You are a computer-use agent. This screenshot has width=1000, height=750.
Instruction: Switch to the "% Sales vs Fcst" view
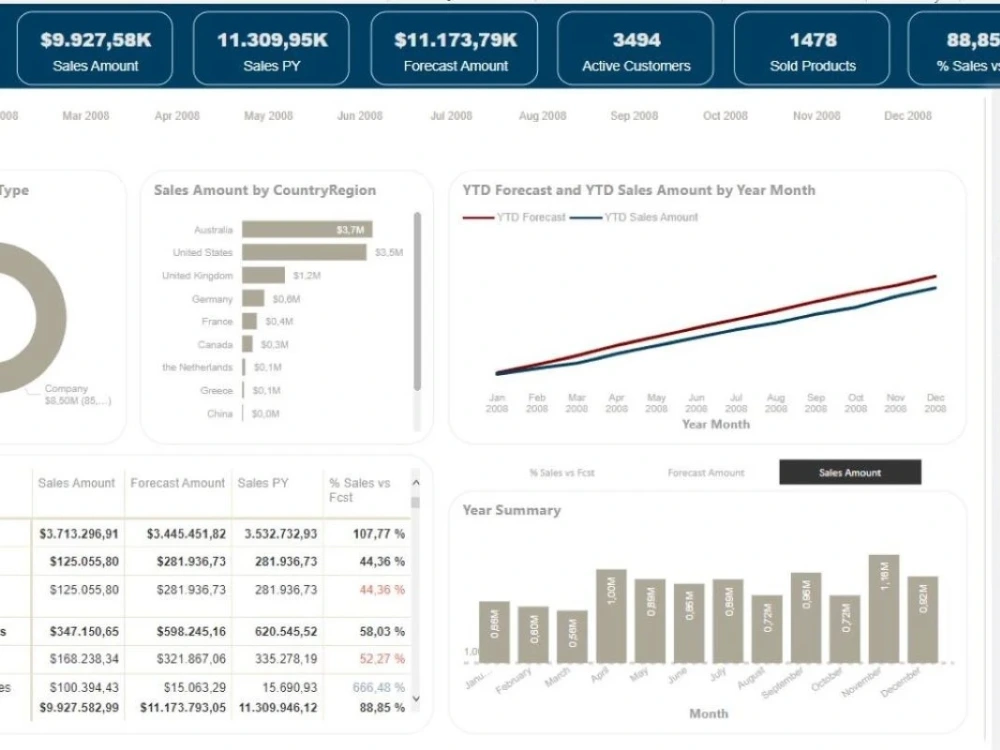562,471
